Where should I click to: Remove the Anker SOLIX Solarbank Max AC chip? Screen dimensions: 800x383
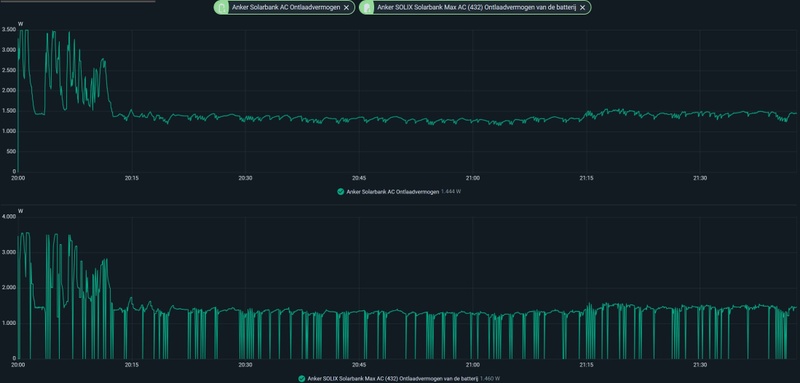click(x=582, y=8)
